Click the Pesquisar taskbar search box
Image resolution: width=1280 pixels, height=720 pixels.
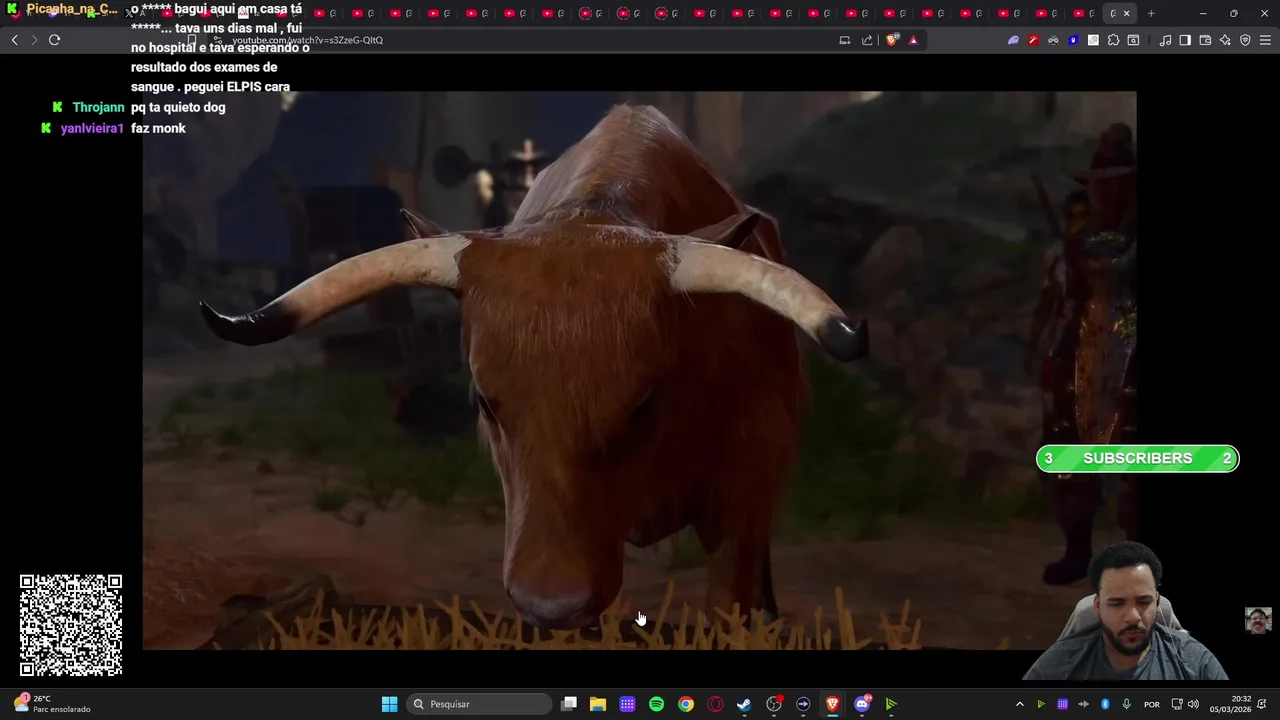point(480,704)
